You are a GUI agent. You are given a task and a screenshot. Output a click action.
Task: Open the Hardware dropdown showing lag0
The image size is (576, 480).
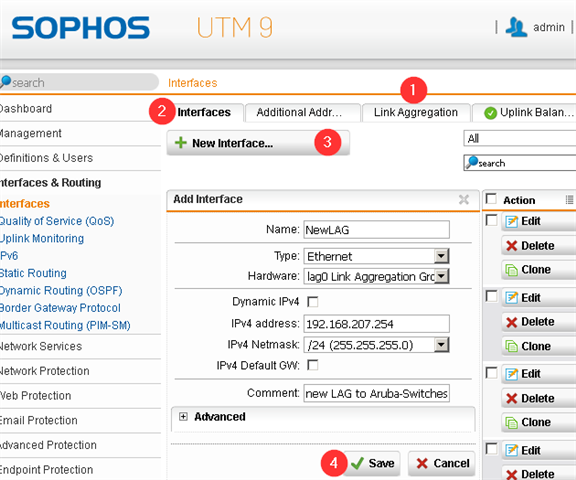click(x=376, y=276)
